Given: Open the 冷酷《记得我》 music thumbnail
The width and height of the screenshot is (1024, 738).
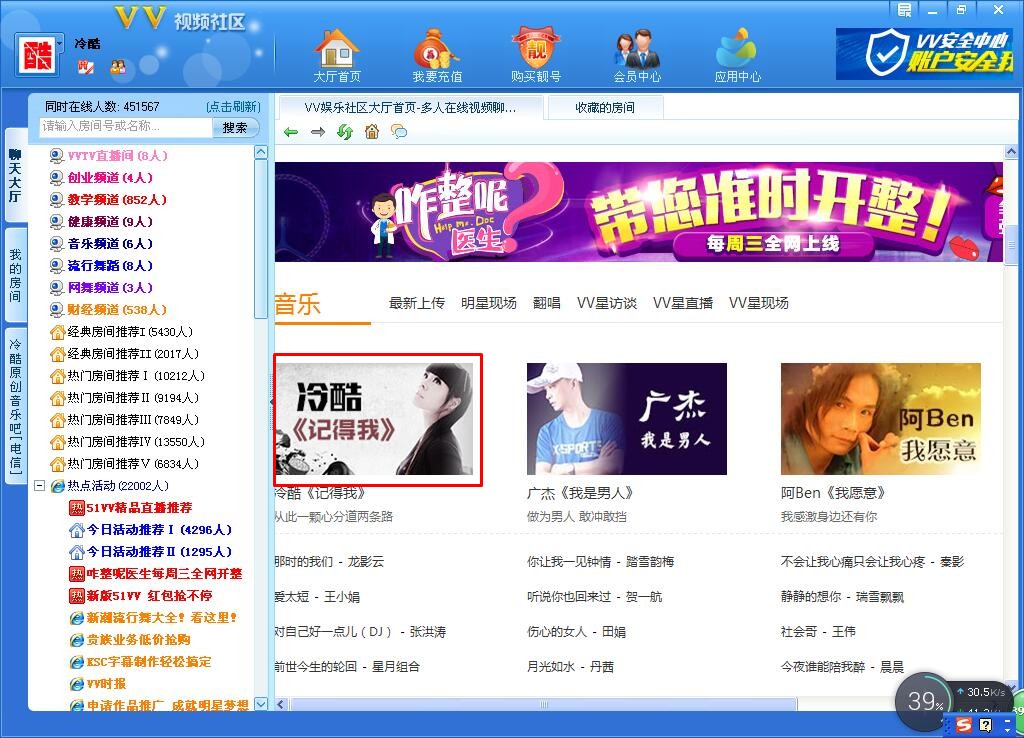Looking at the screenshot, I should pyautogui.click(x=378, y=419).
